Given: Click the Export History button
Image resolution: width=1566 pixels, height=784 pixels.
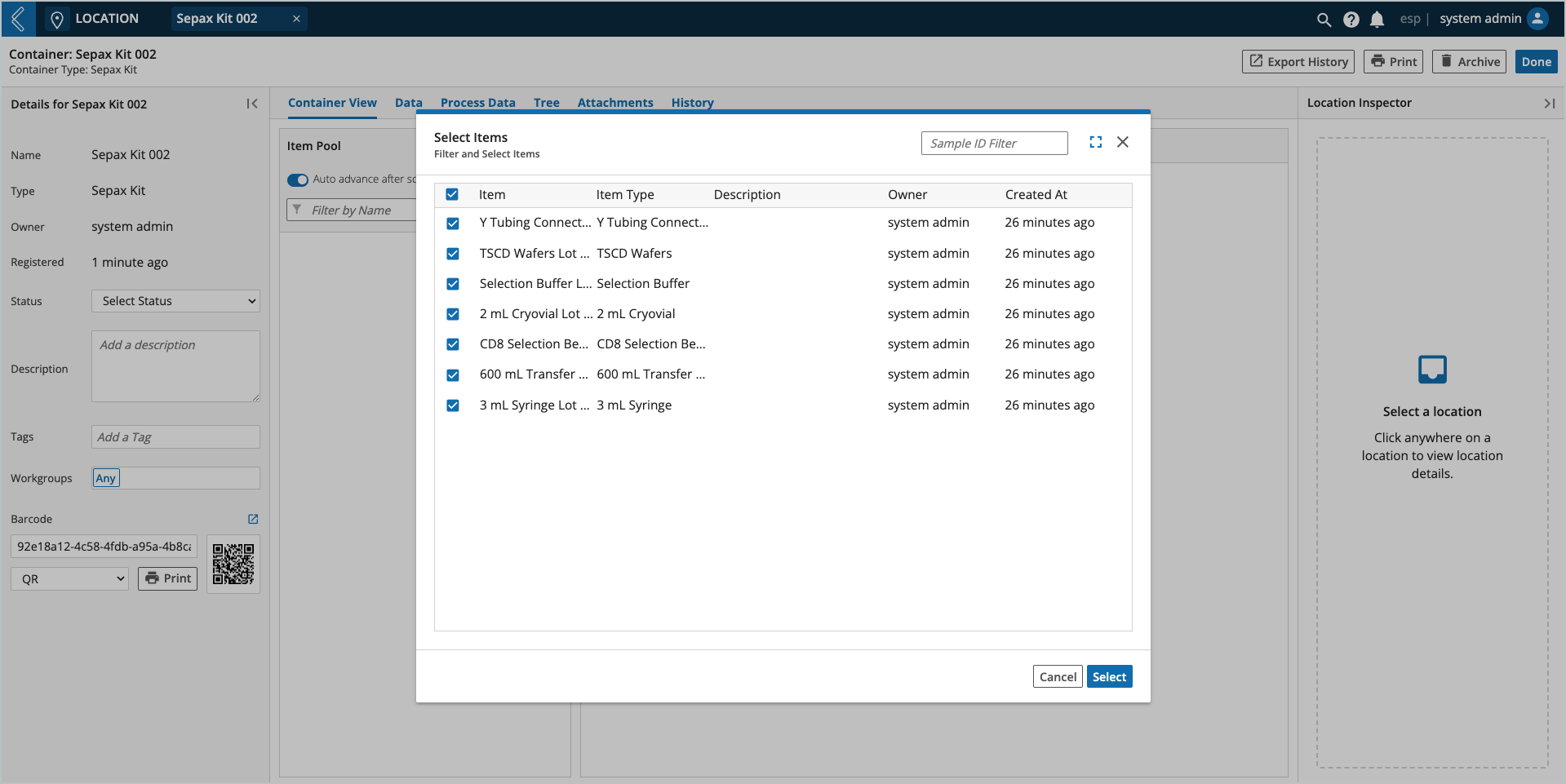Looking at the screenshot, I should [1298, 62].
